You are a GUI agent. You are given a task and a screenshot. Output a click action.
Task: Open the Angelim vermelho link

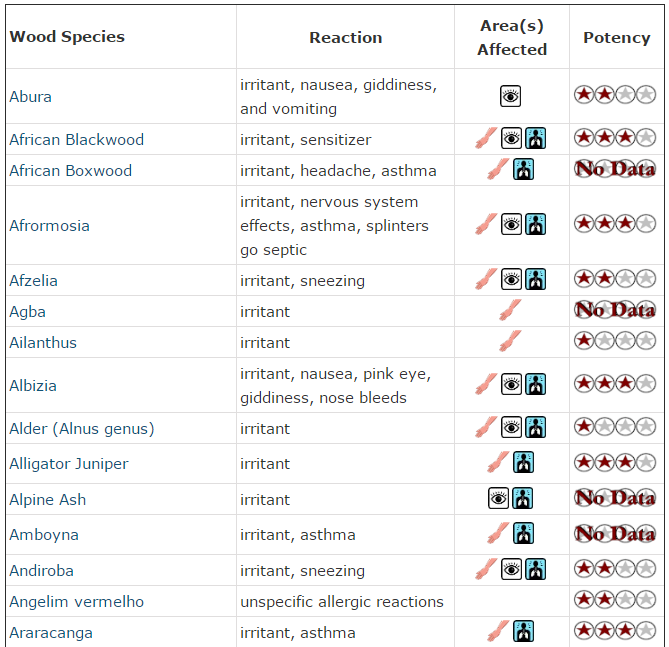coord(77,601)
